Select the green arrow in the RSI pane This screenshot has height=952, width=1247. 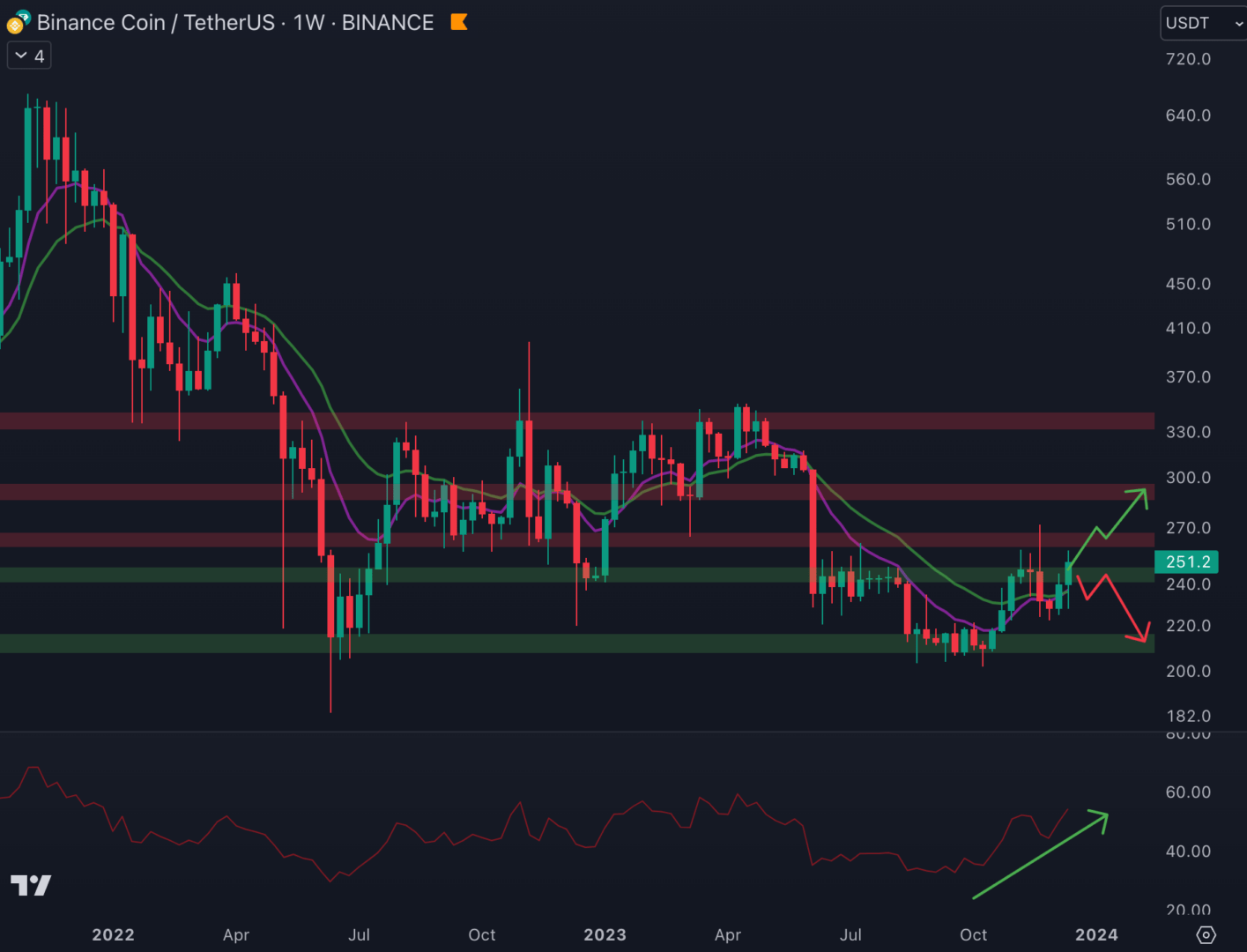[1040, 857]
